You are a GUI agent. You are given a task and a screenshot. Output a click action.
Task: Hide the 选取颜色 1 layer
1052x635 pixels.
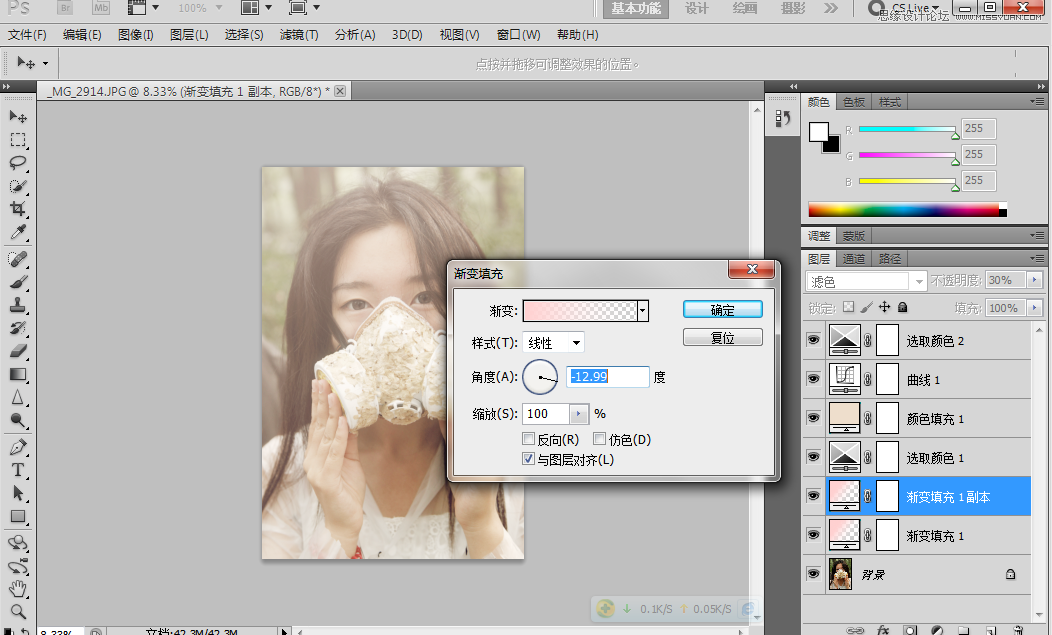pyautogui.click(x=813, y=457)
